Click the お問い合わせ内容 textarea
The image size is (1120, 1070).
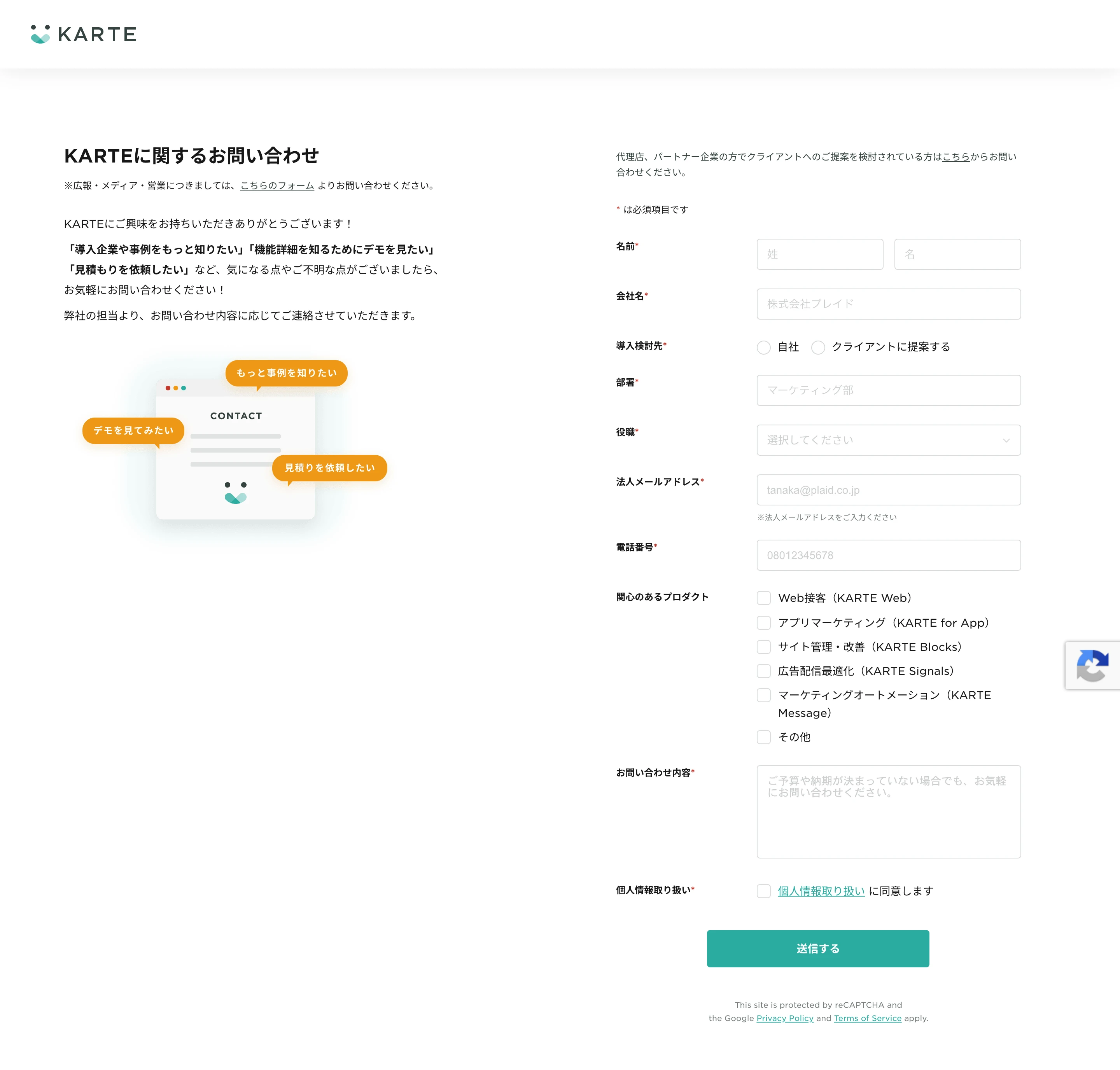point(888,811)
